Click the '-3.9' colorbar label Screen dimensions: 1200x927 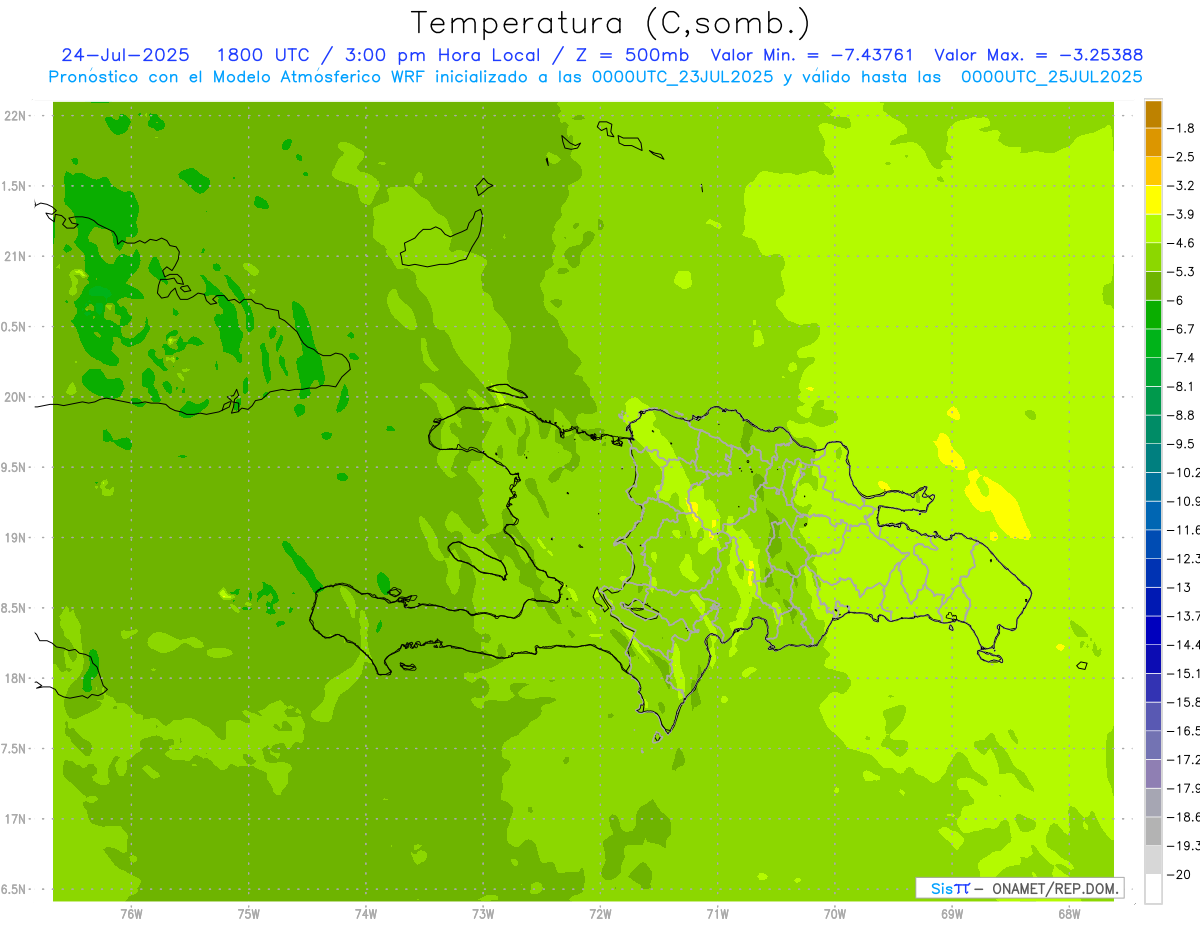1182,214
